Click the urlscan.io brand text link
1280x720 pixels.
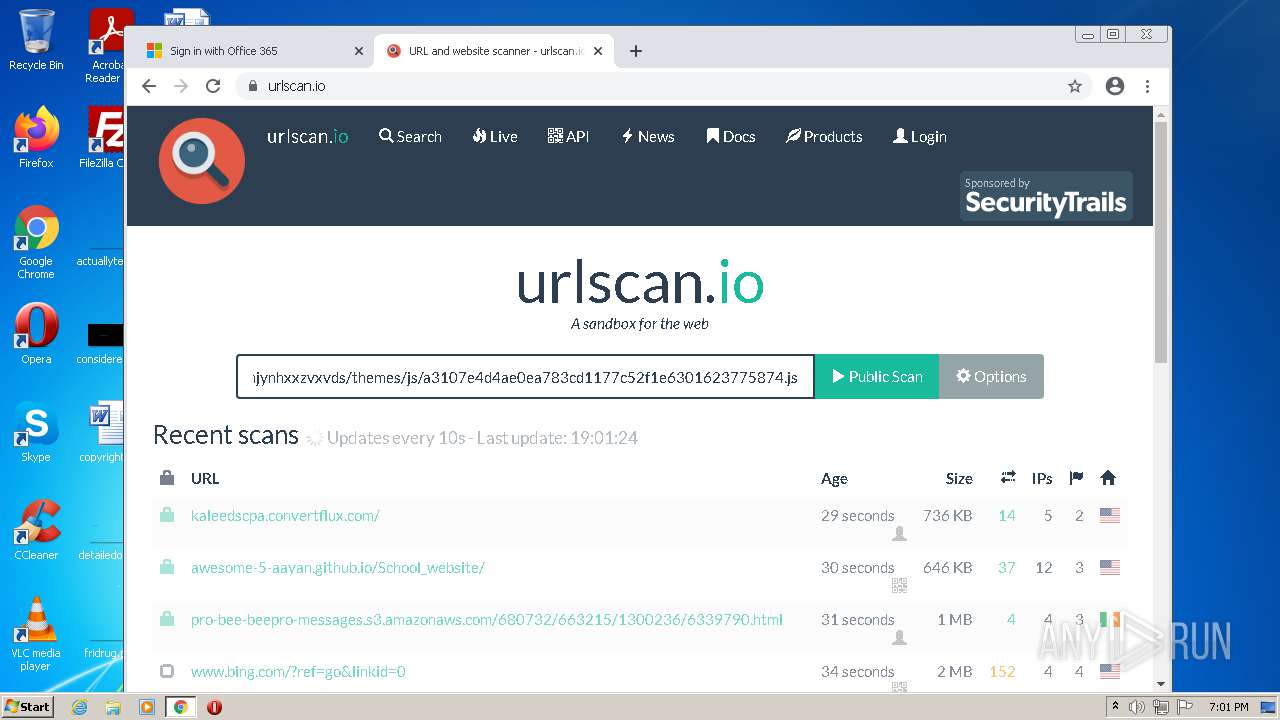tap(308, 136)
